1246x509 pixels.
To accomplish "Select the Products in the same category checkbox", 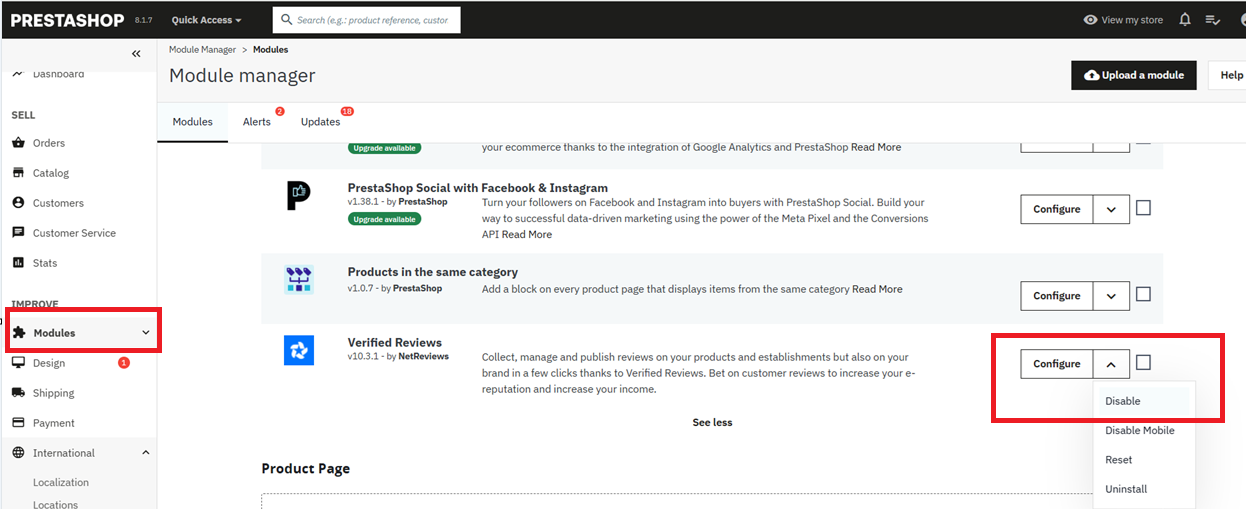I will 1143,295.
